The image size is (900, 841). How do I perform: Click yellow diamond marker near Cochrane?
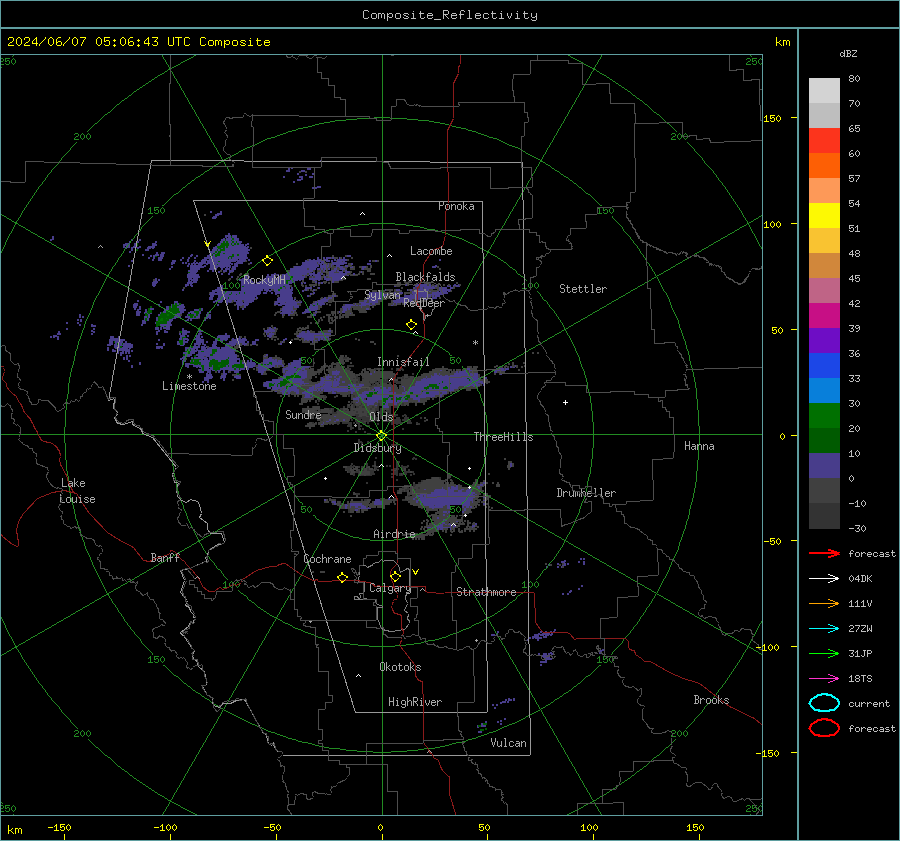point(343,577)
